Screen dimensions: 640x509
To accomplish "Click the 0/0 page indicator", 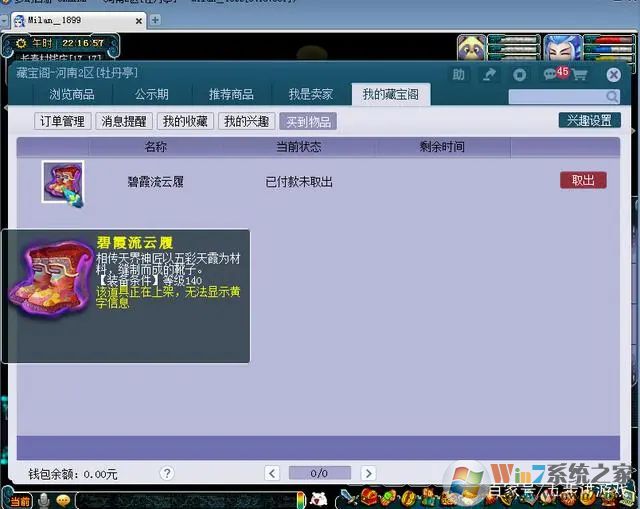I will (x=319, y=473).
